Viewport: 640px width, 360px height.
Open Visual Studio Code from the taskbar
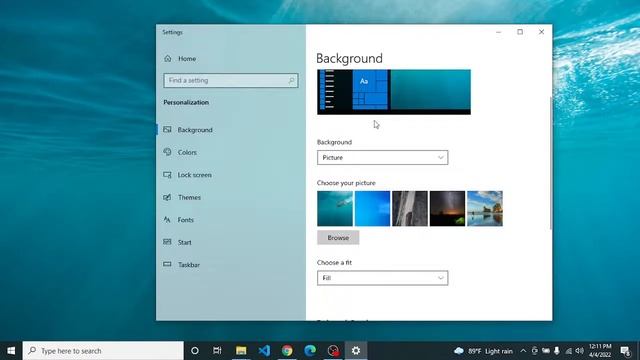[x=264, y=351]
